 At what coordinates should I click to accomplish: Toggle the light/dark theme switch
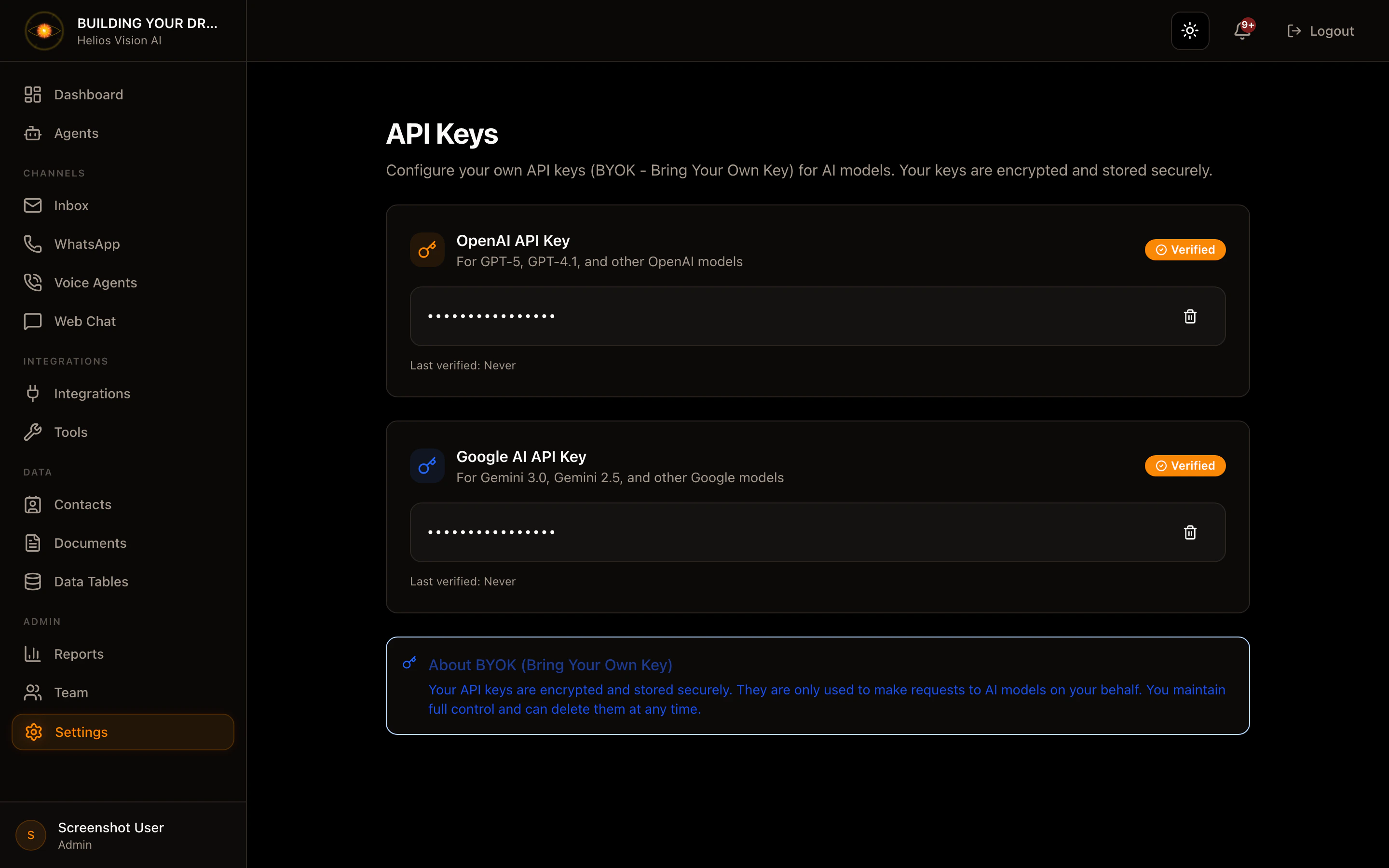point(1189,30)
